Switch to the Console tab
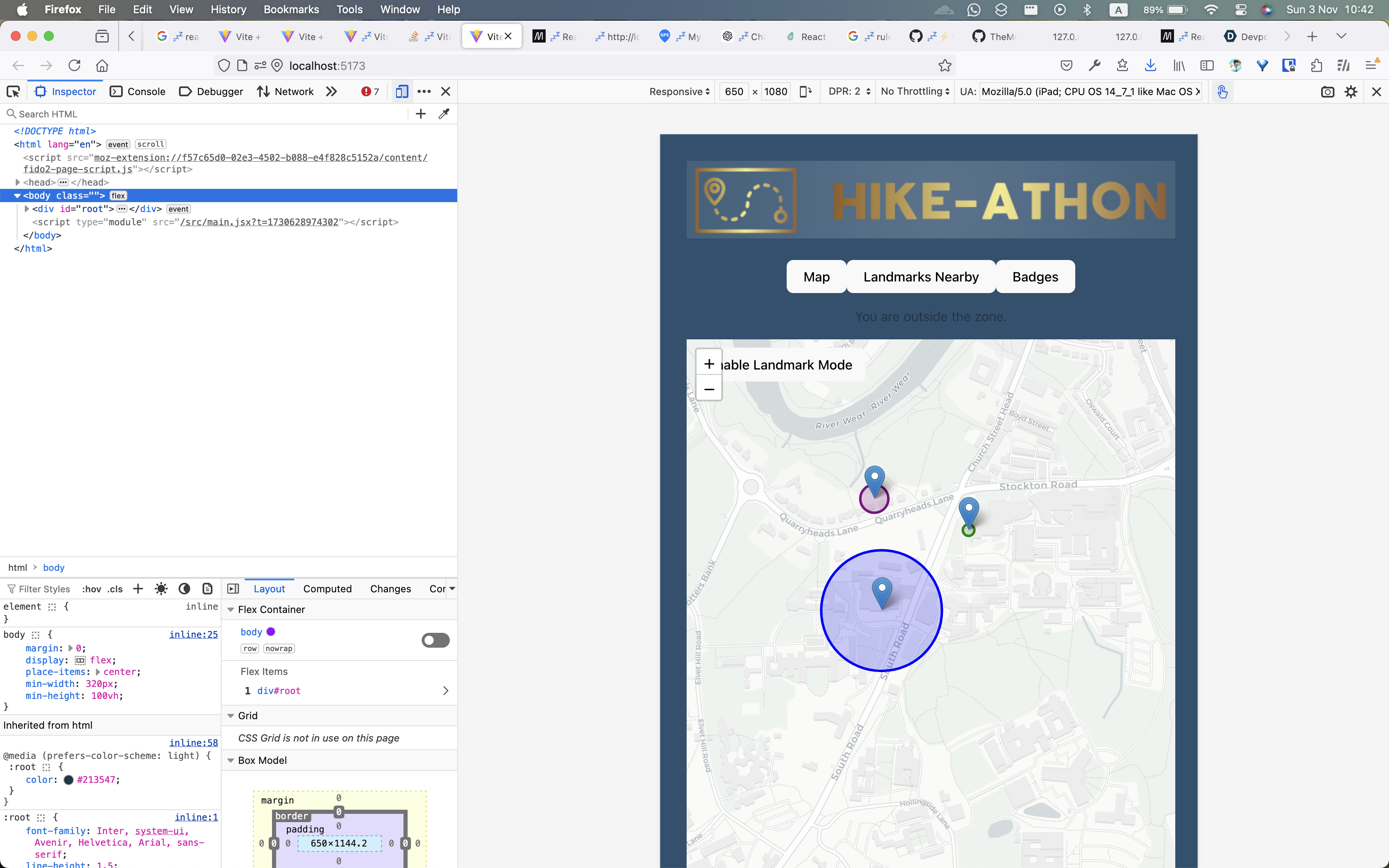The width and height of the screenshot is (1389, 868). pyautogui.click(x=138, y=92)
